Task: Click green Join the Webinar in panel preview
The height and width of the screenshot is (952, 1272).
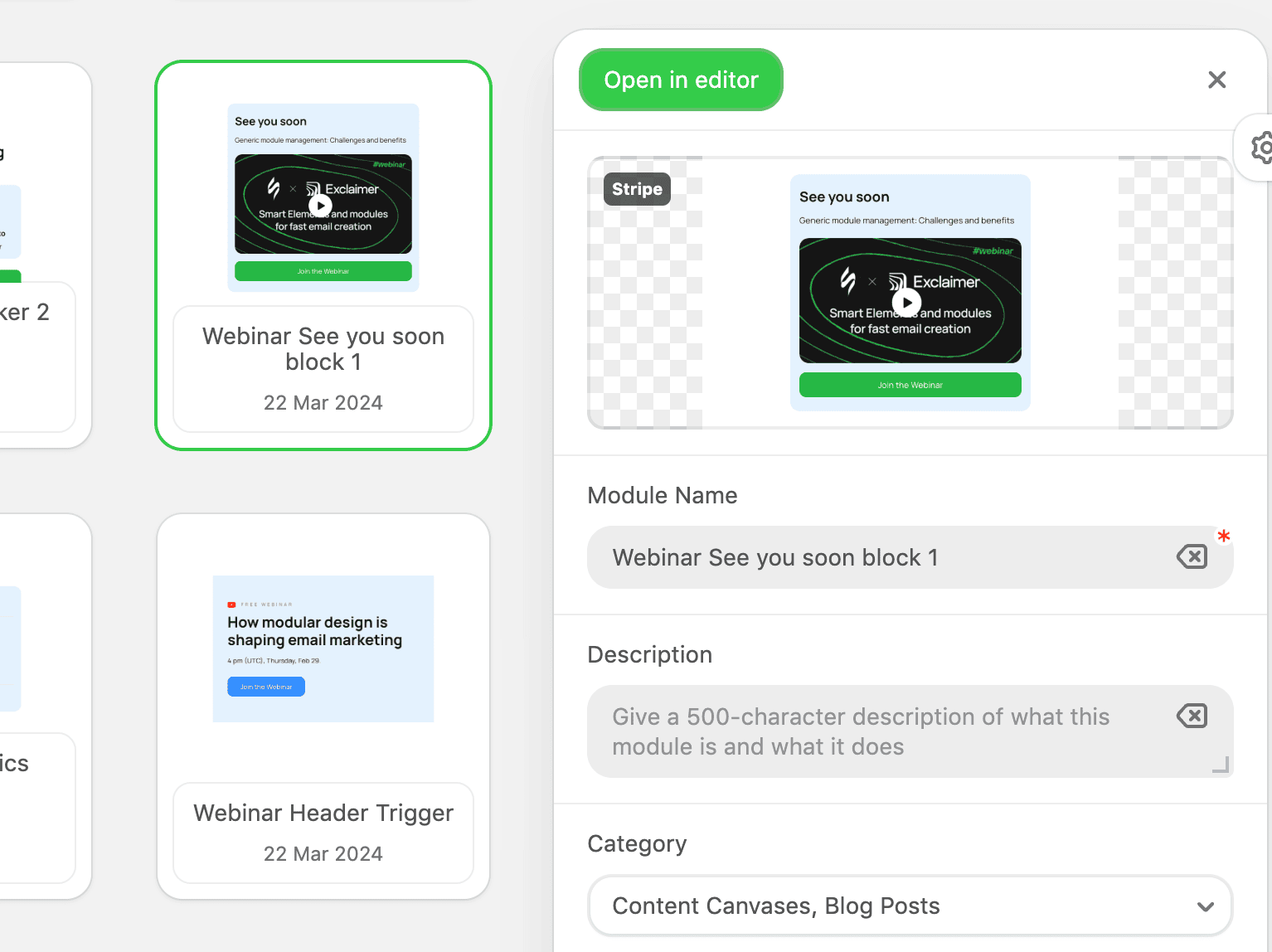Action: 910,385
